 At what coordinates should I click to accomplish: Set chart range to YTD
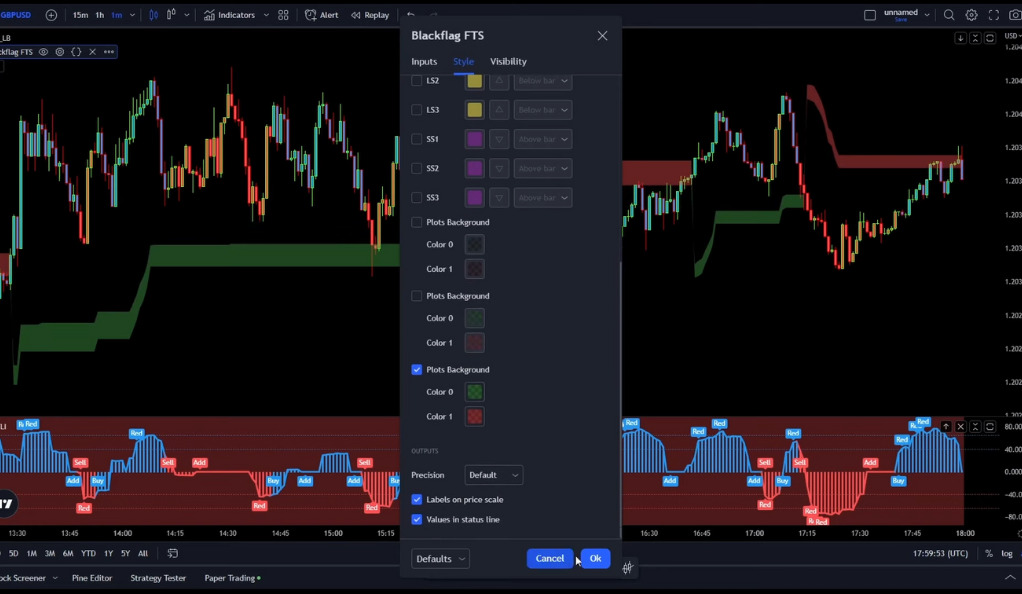coord(88,554)
